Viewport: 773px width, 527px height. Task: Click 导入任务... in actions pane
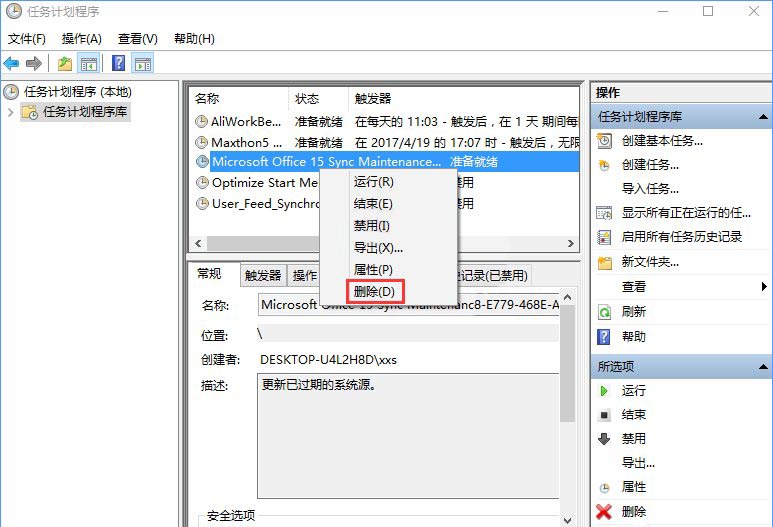(650, 189)
